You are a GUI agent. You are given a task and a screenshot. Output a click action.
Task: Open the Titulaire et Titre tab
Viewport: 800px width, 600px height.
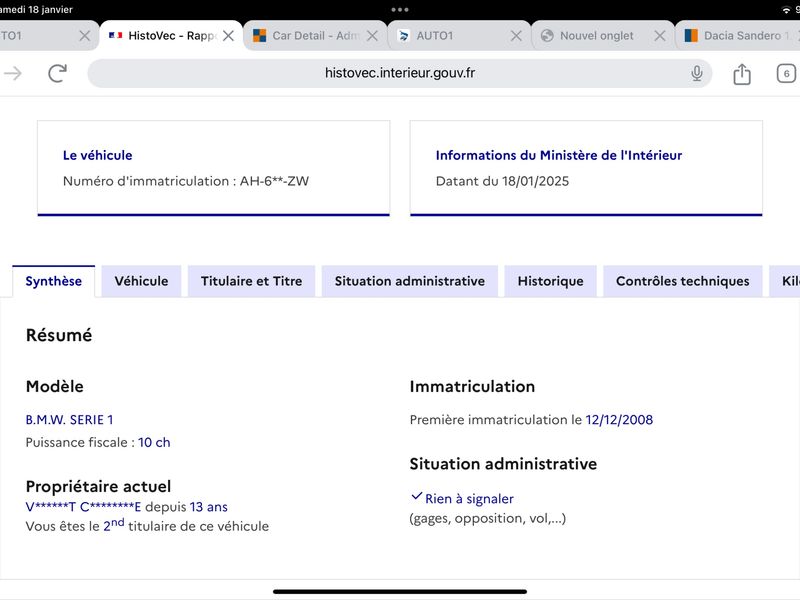pyautogui.click(x=252, y=281)
